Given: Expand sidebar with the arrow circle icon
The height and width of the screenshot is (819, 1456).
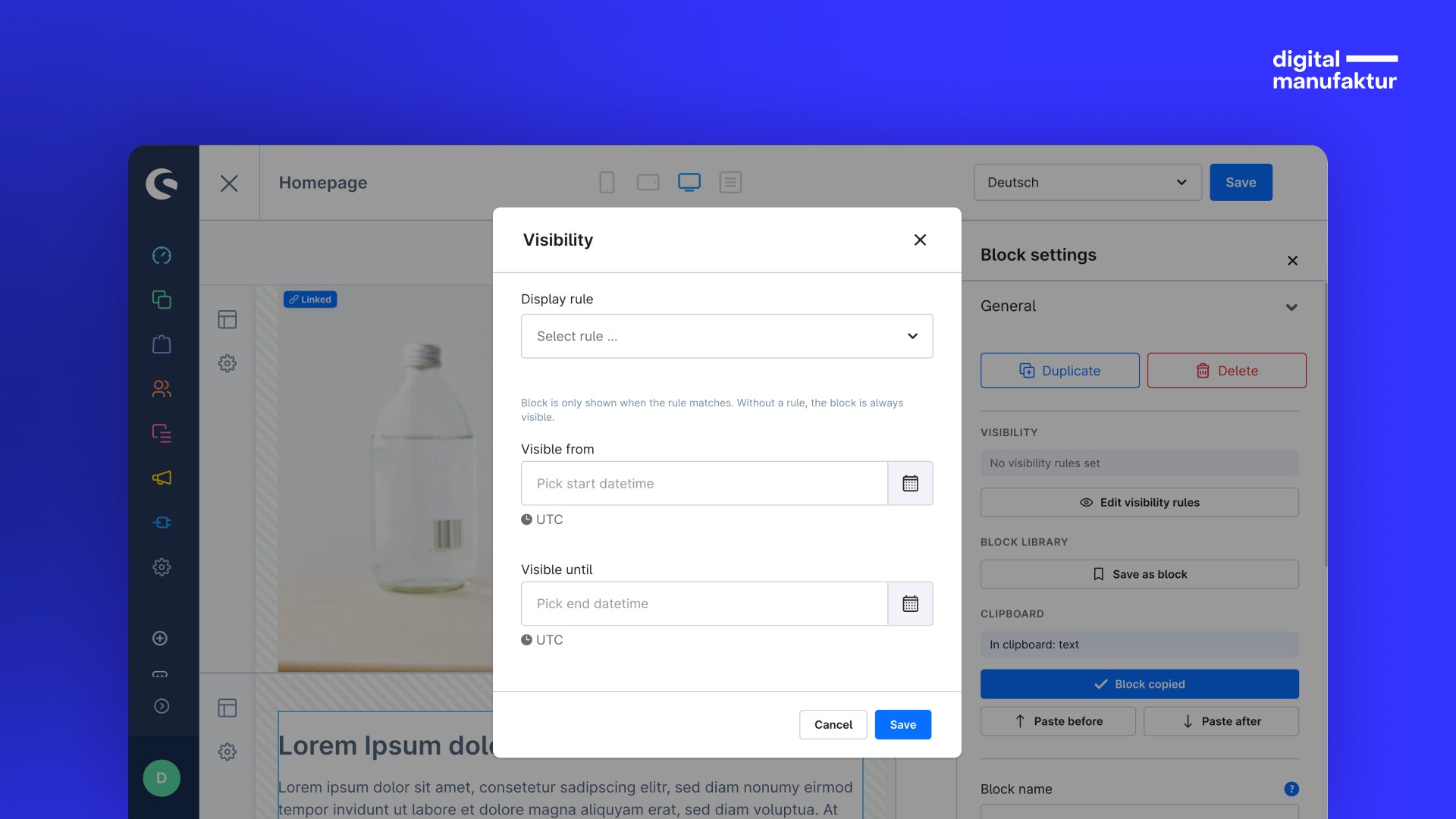Looking at the screenshot, I should coord(162,706).
